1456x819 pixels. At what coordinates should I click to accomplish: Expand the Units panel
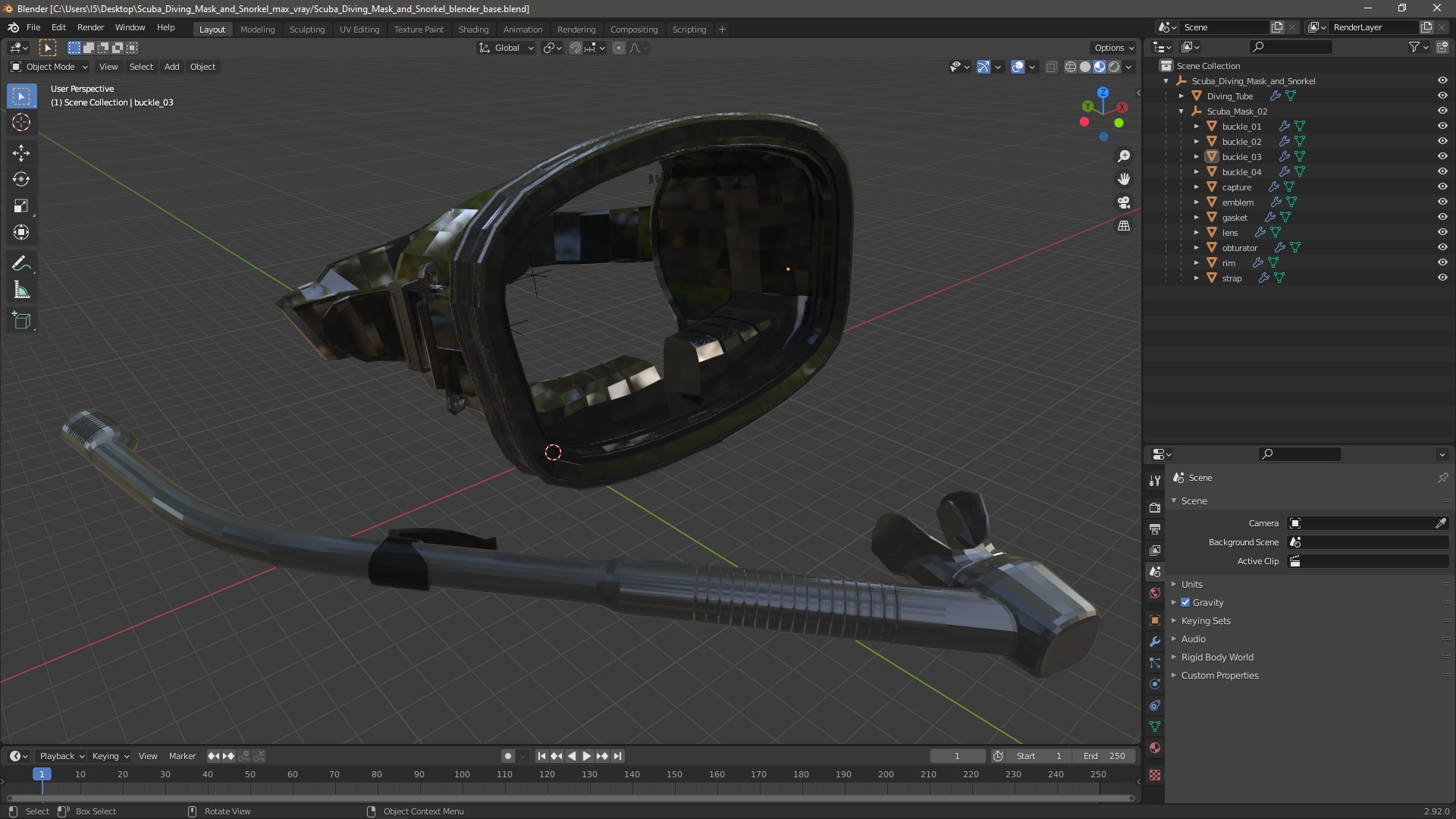pyautogui.click(x=1191, y=584)
